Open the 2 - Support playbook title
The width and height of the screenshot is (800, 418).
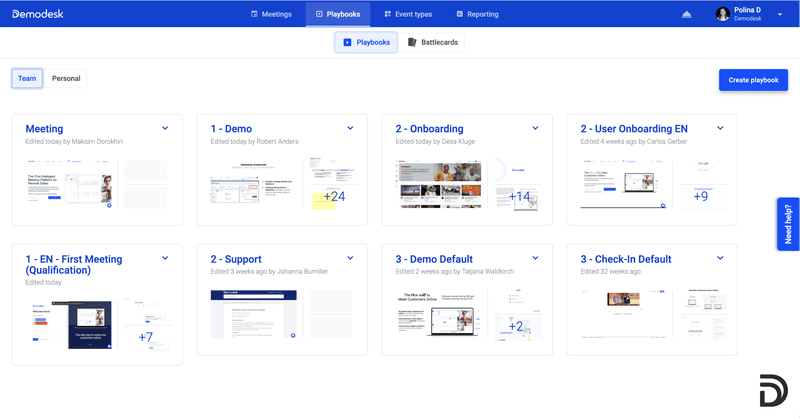pyautogui.click(x=236, y=259)
